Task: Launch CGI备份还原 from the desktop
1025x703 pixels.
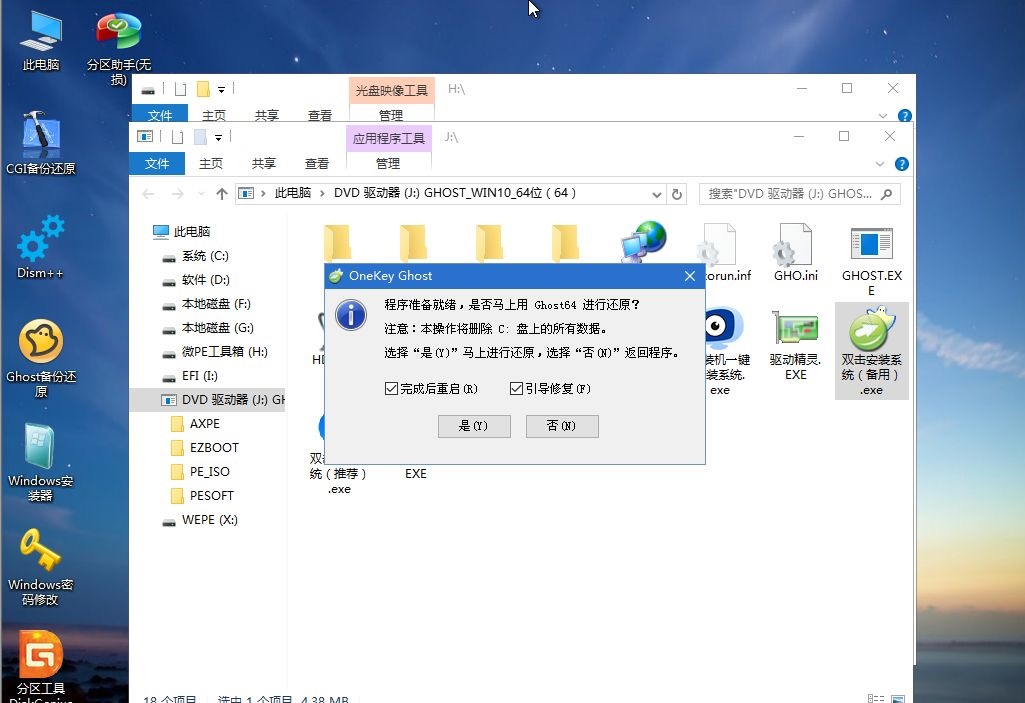Action: [x=41, y=143]
